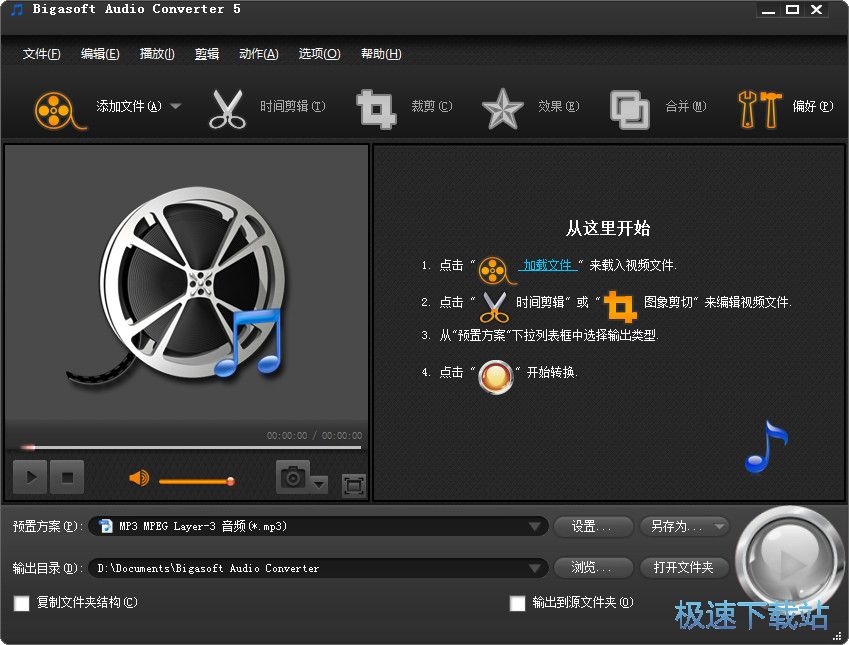Follow the 加载文件 link in the guide

[545, 264]
